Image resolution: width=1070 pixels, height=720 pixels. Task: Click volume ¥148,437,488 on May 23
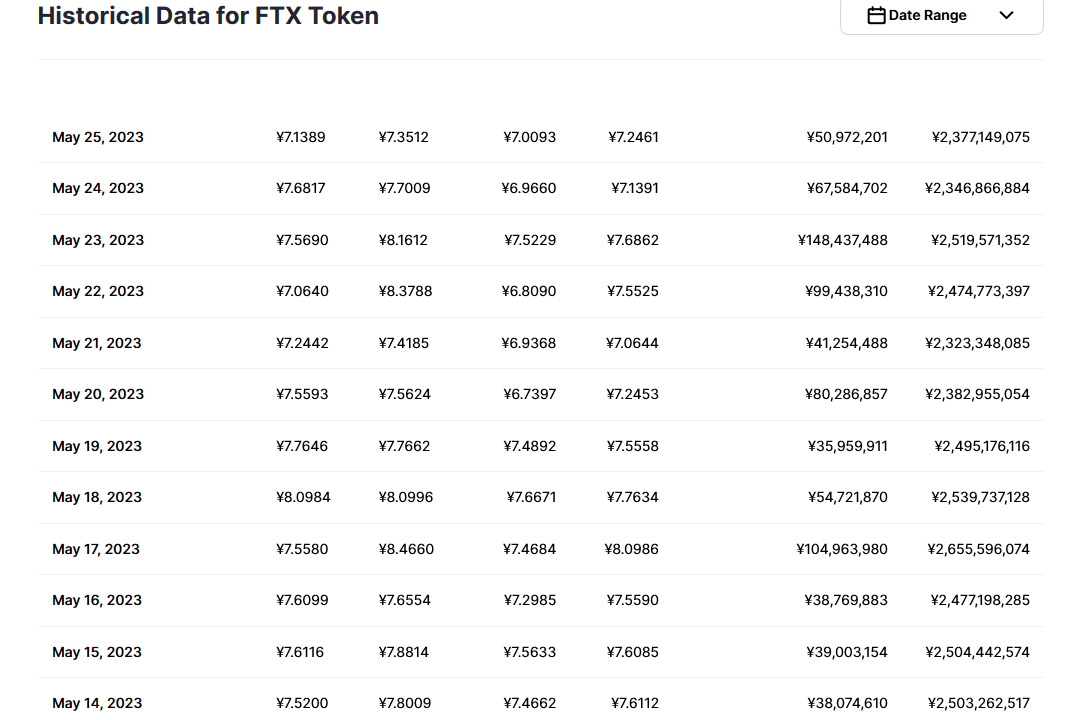(x=843, y=240)
